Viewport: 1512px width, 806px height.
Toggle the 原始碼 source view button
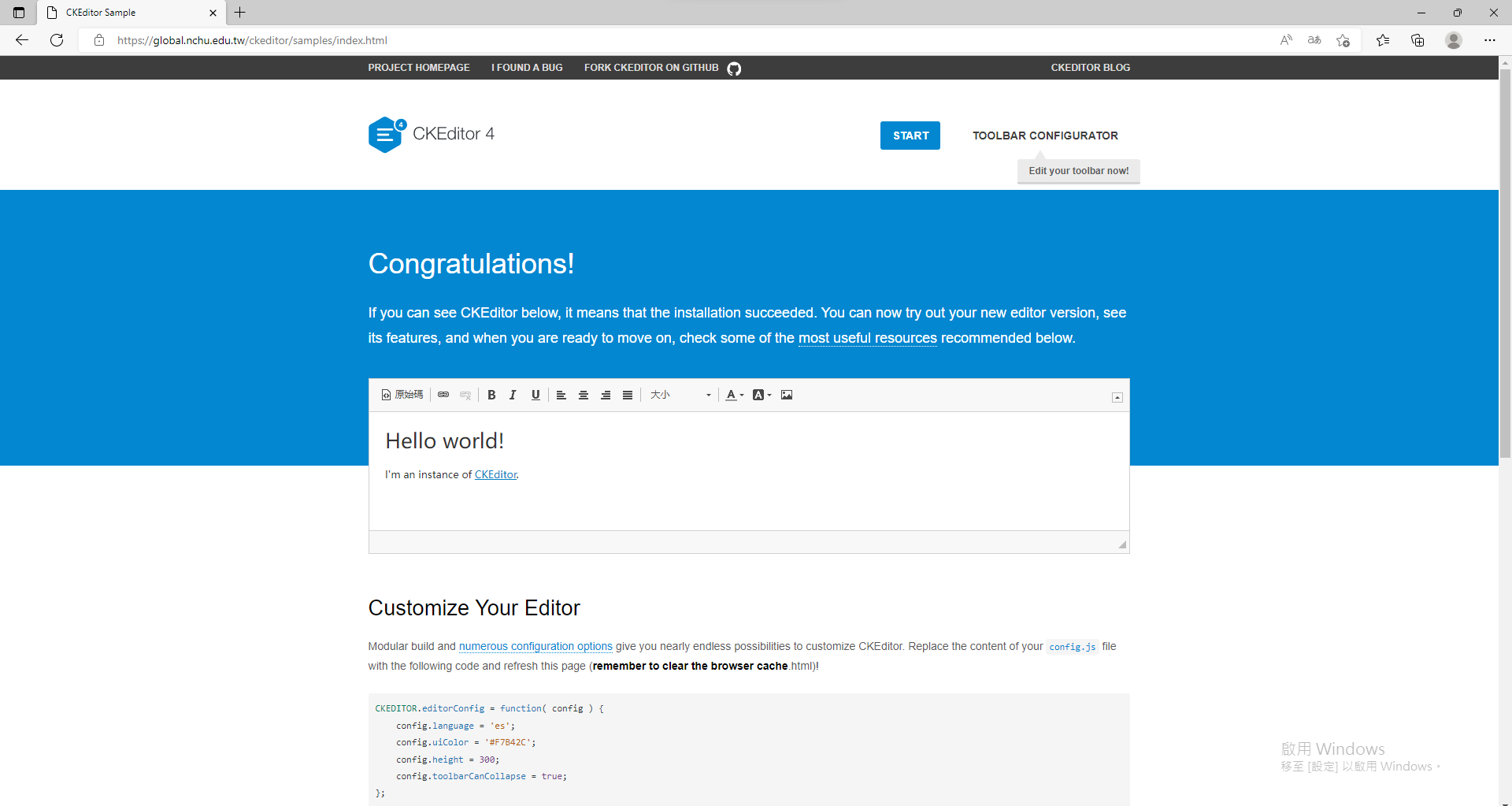click(x=402, y=395)
